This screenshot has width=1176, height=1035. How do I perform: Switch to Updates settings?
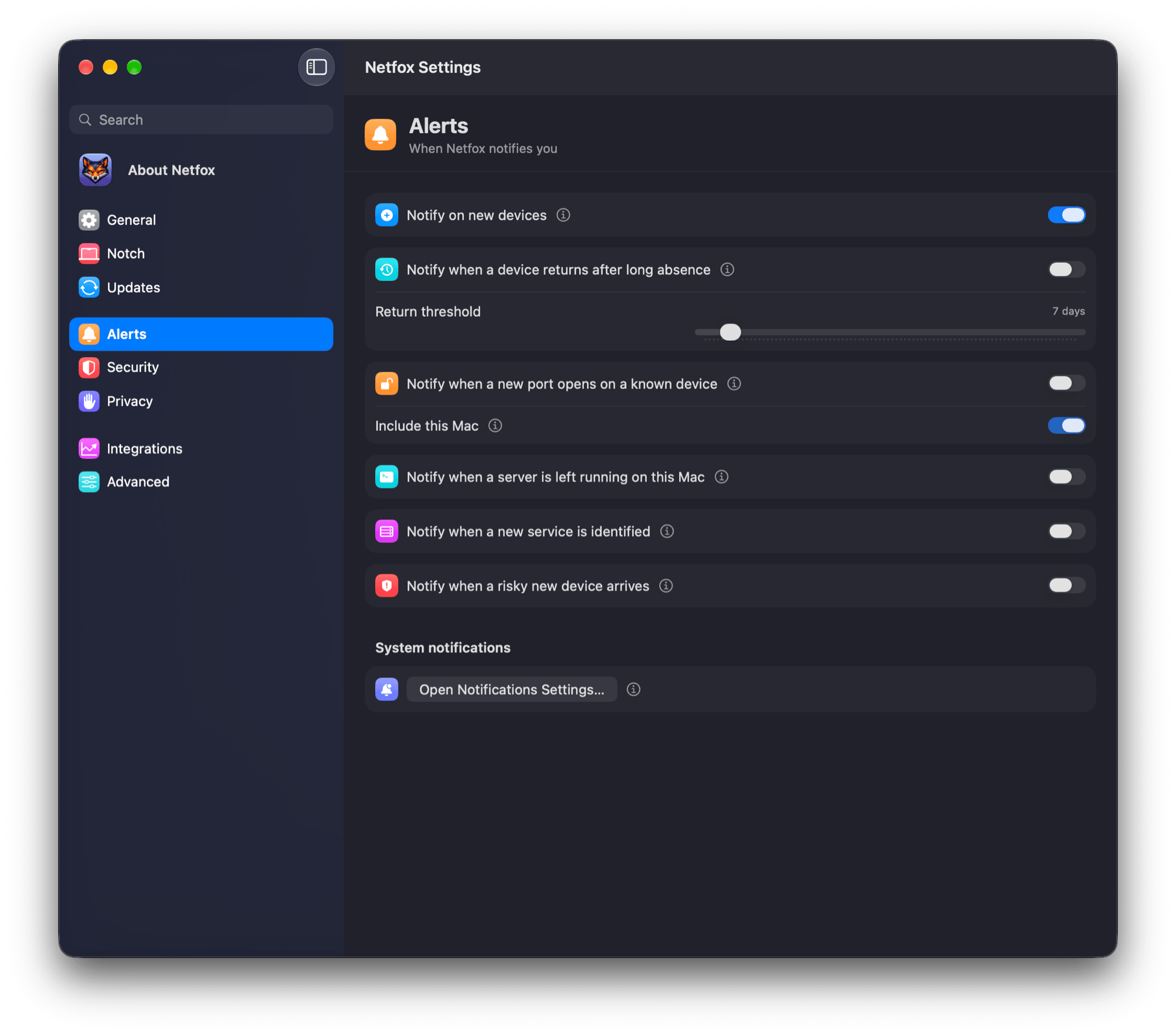click(x=201, y=287)
